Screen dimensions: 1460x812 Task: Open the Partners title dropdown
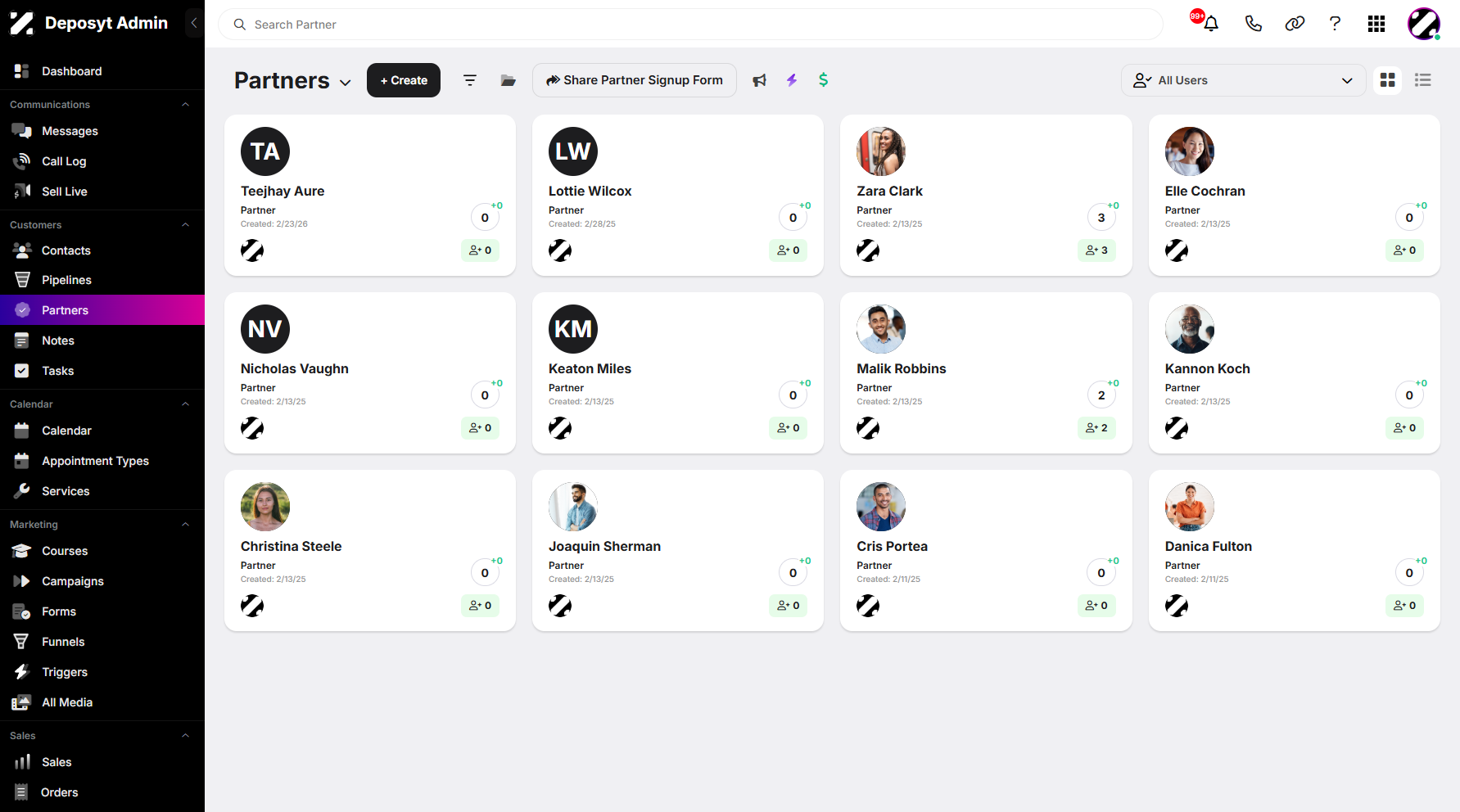pyautogui.click(x=346, y=82)
